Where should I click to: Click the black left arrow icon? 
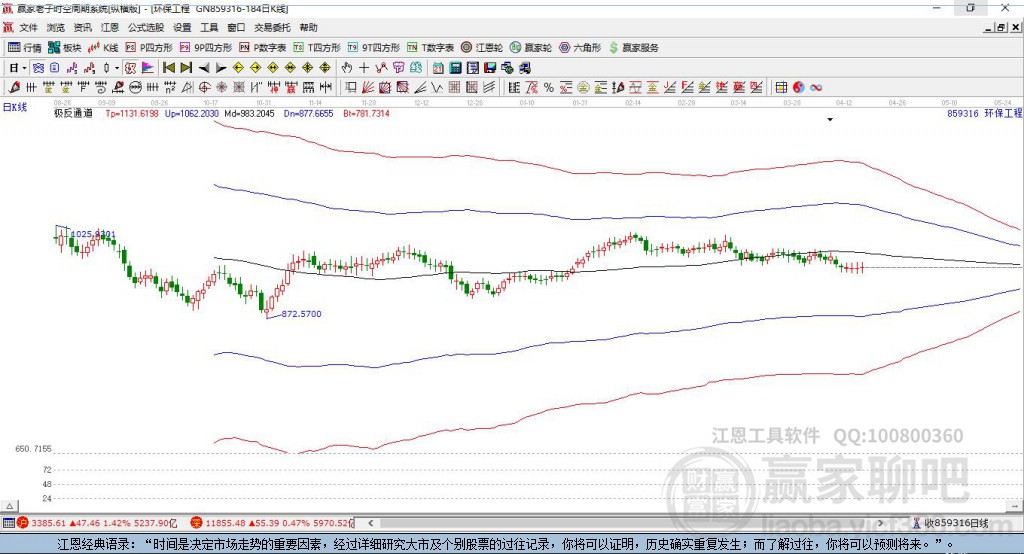[204, 68]
